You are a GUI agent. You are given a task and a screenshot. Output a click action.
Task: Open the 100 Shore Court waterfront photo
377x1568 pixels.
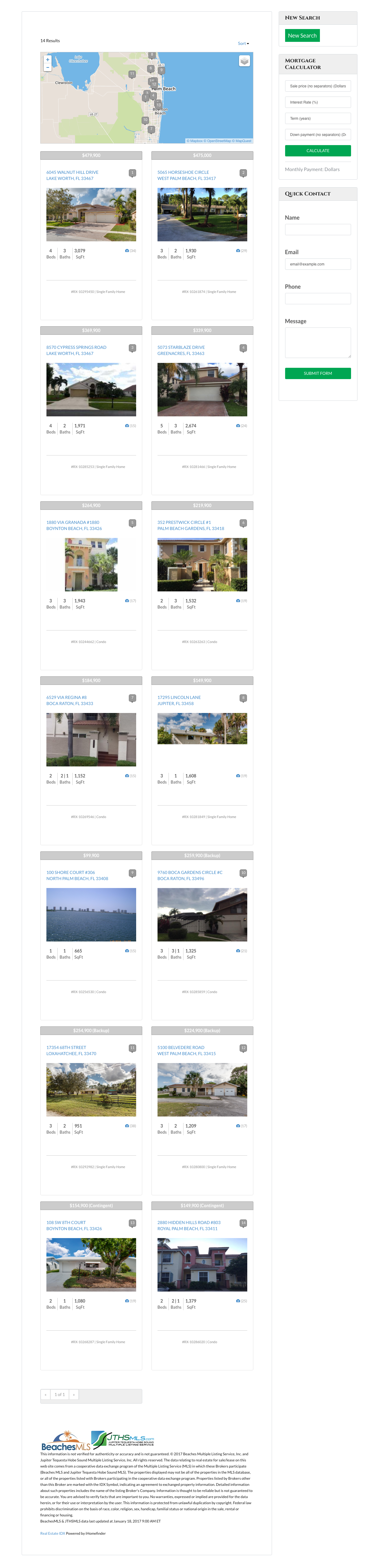[91, 914]
